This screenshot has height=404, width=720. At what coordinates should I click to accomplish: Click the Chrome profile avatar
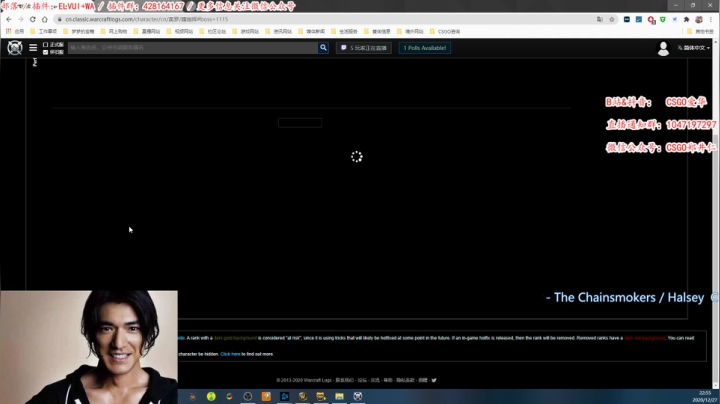point(699,19)
